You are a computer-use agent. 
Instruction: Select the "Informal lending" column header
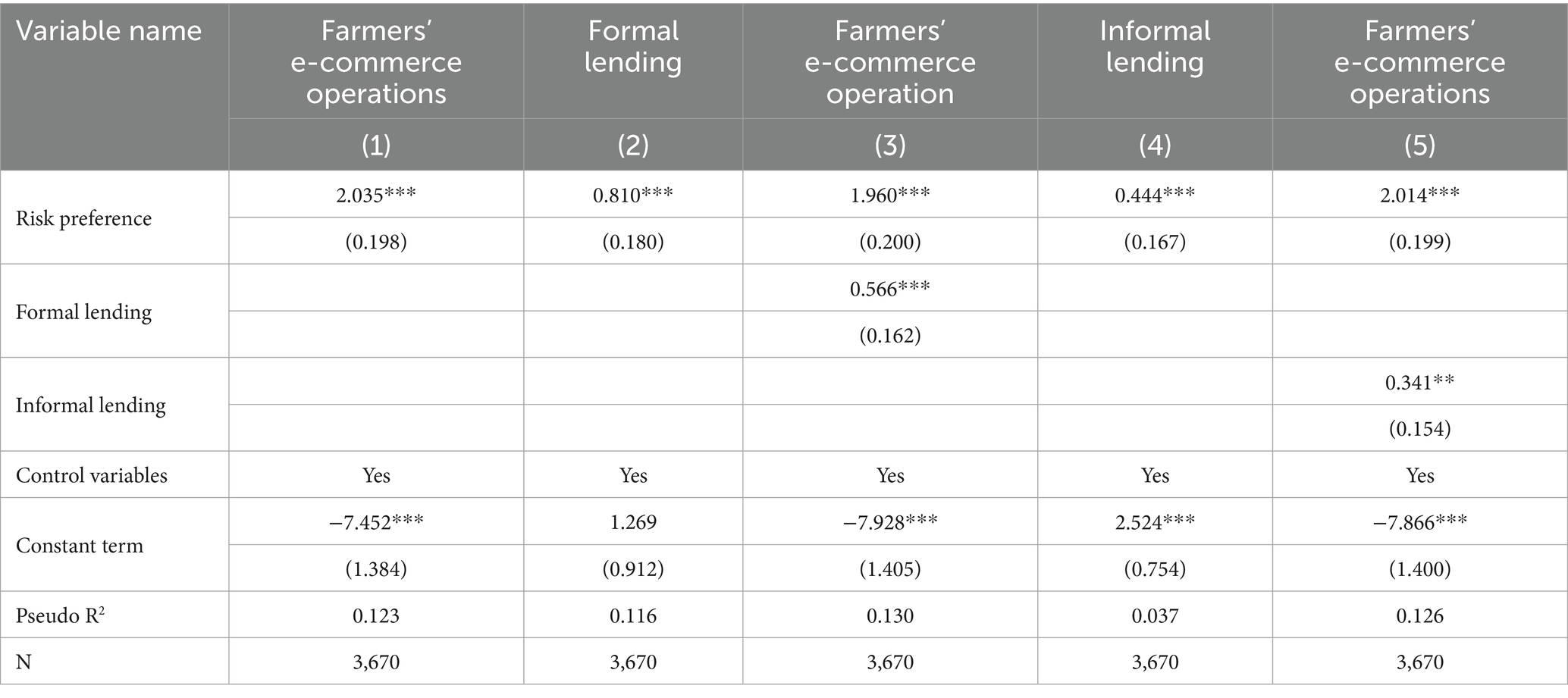(1154, 47)
